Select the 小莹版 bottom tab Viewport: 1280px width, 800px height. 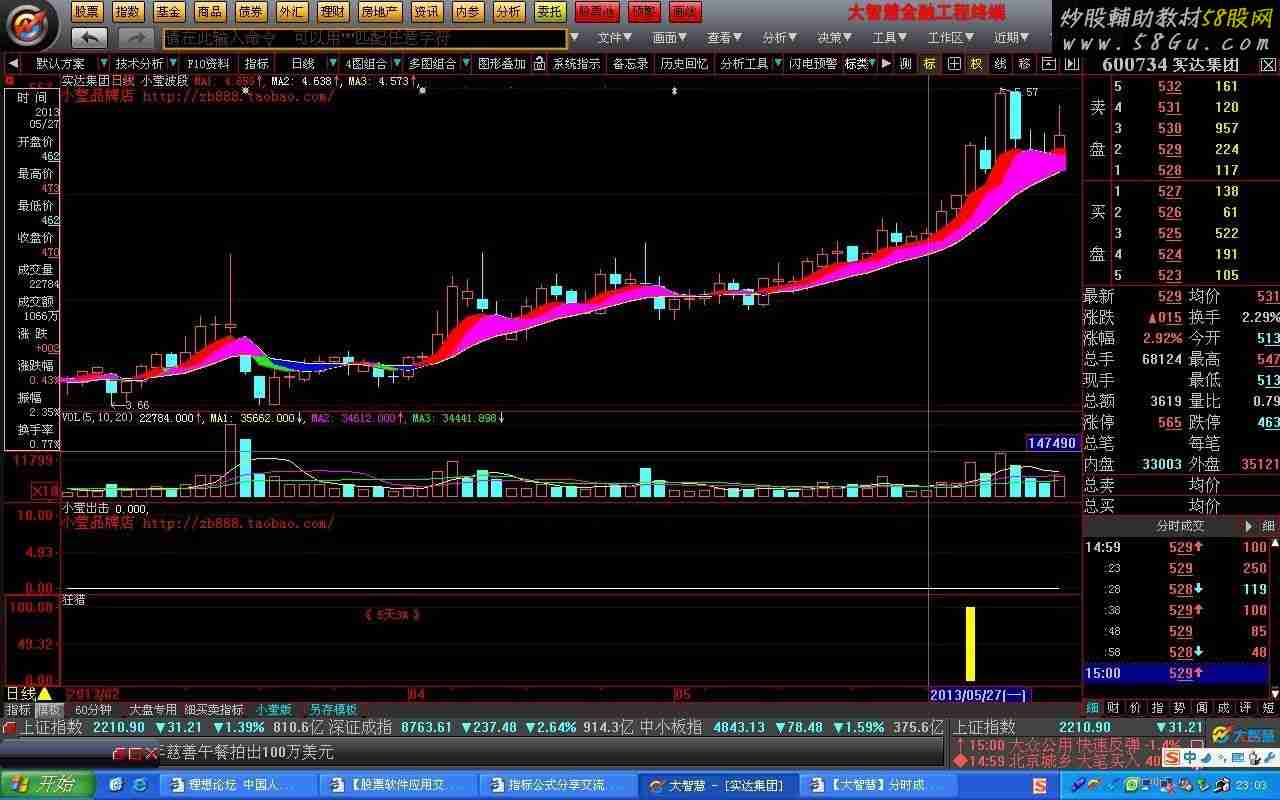[x=273, y=709]
